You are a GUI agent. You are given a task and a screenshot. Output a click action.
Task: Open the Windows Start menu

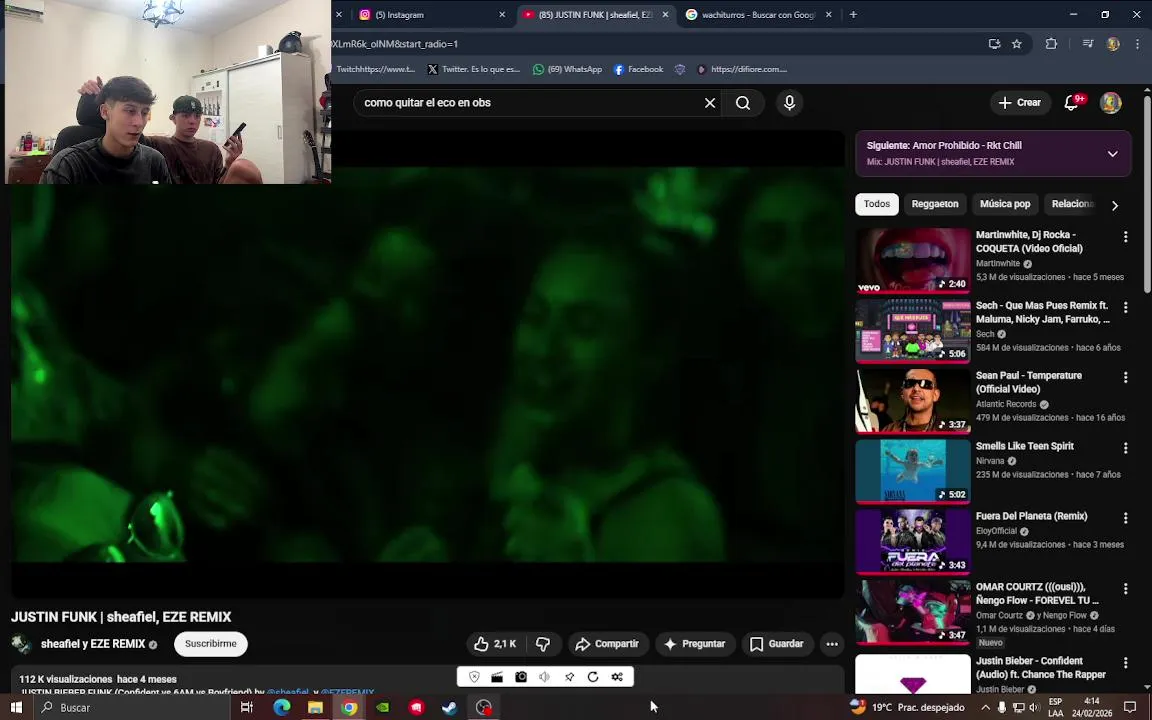click(x=16, y=708)
